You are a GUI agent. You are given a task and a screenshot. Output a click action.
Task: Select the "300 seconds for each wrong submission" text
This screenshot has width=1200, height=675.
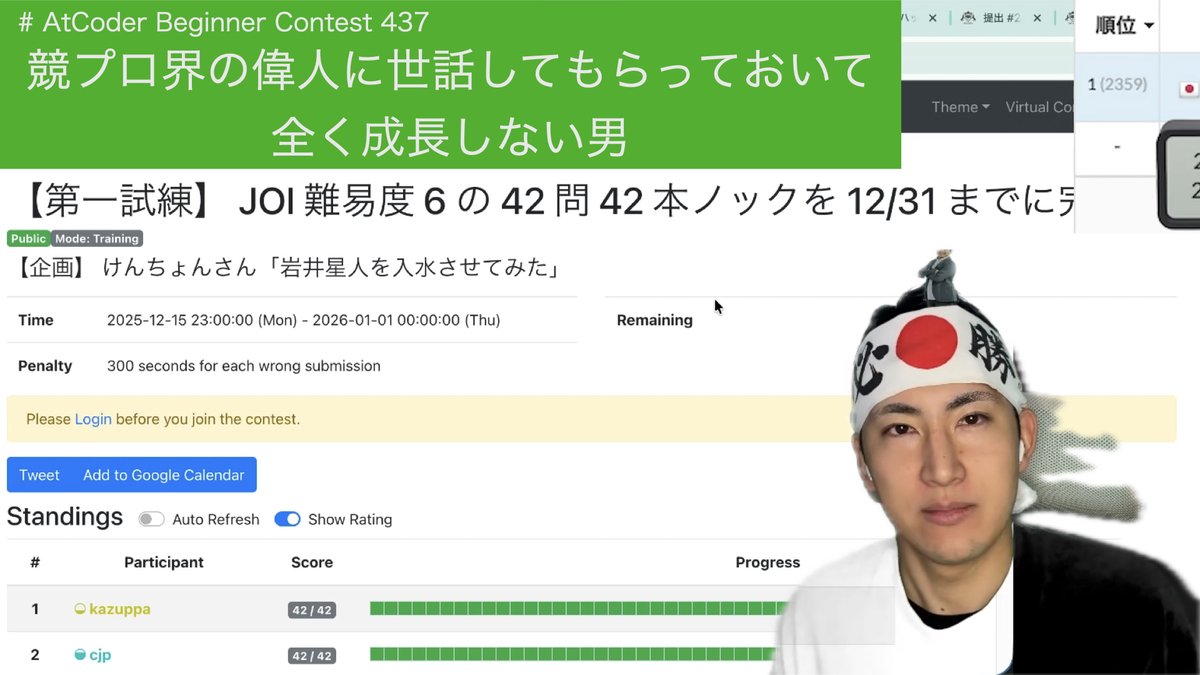[x=244, y=366]
